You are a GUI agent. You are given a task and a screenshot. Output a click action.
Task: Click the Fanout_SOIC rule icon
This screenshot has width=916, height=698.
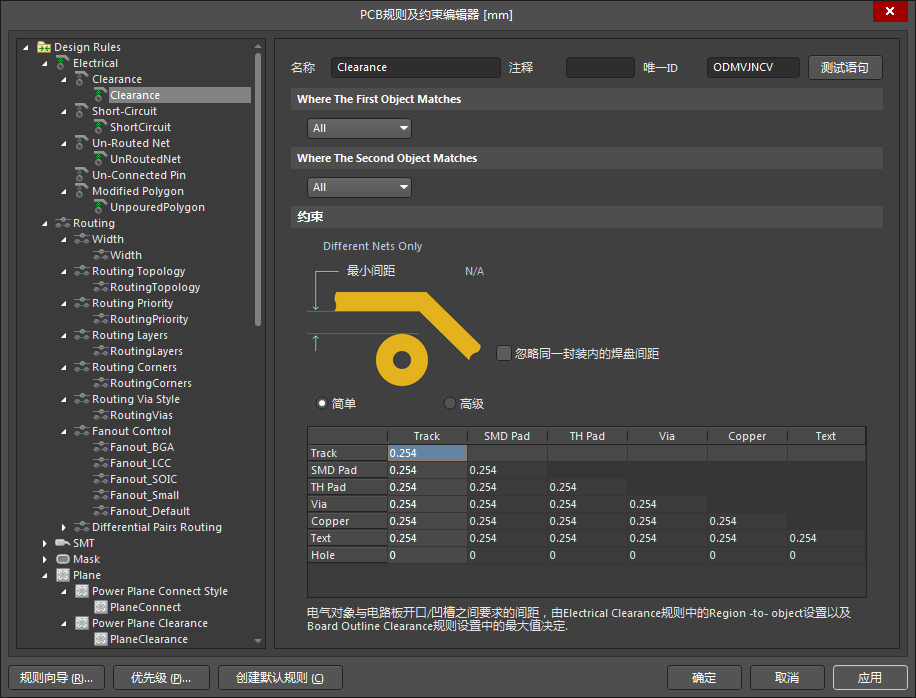pos(100,479)
